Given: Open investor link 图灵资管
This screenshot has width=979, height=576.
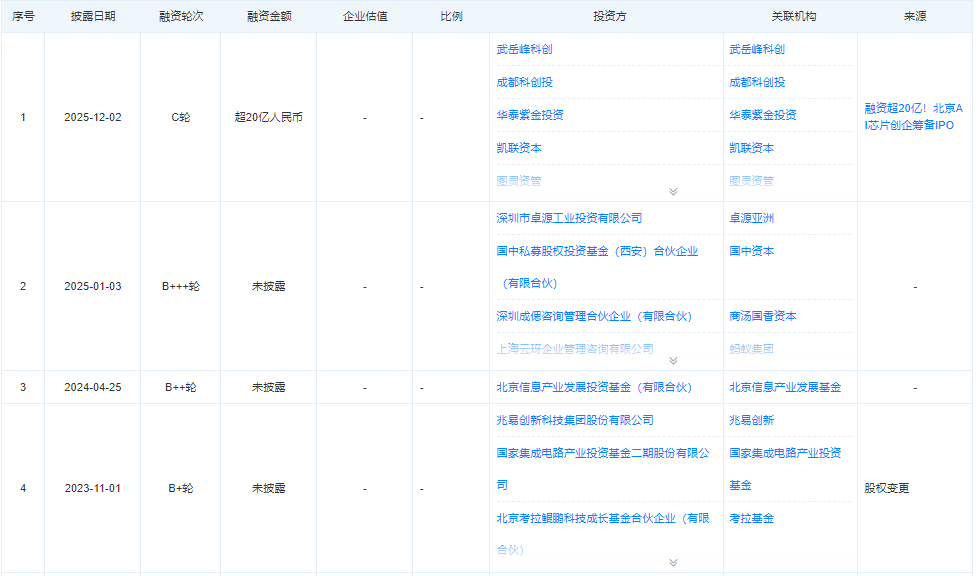Looking at the screenshot, I should (518, 181).
